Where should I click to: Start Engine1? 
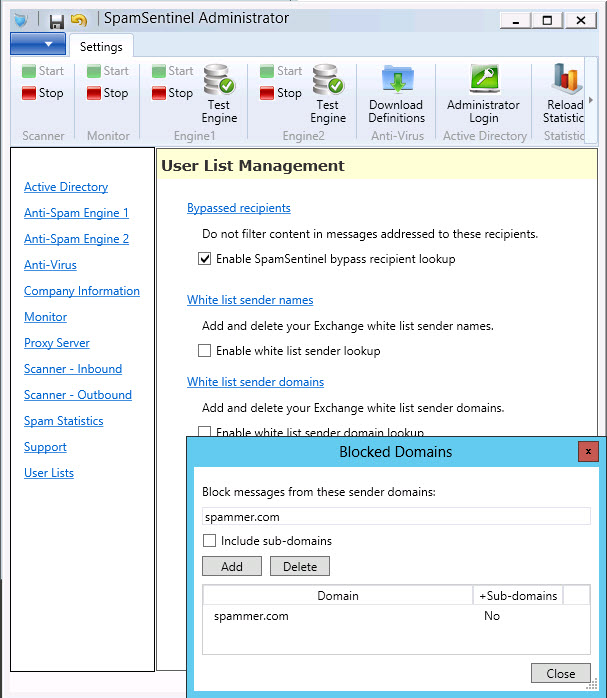[172, 71]
